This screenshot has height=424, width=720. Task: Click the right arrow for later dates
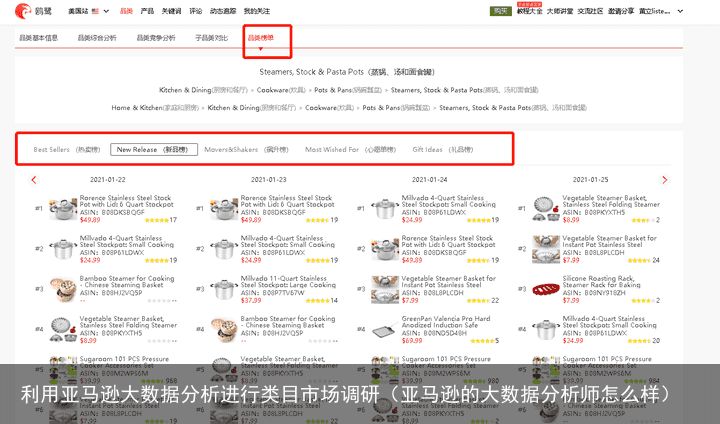coord(664,180)
